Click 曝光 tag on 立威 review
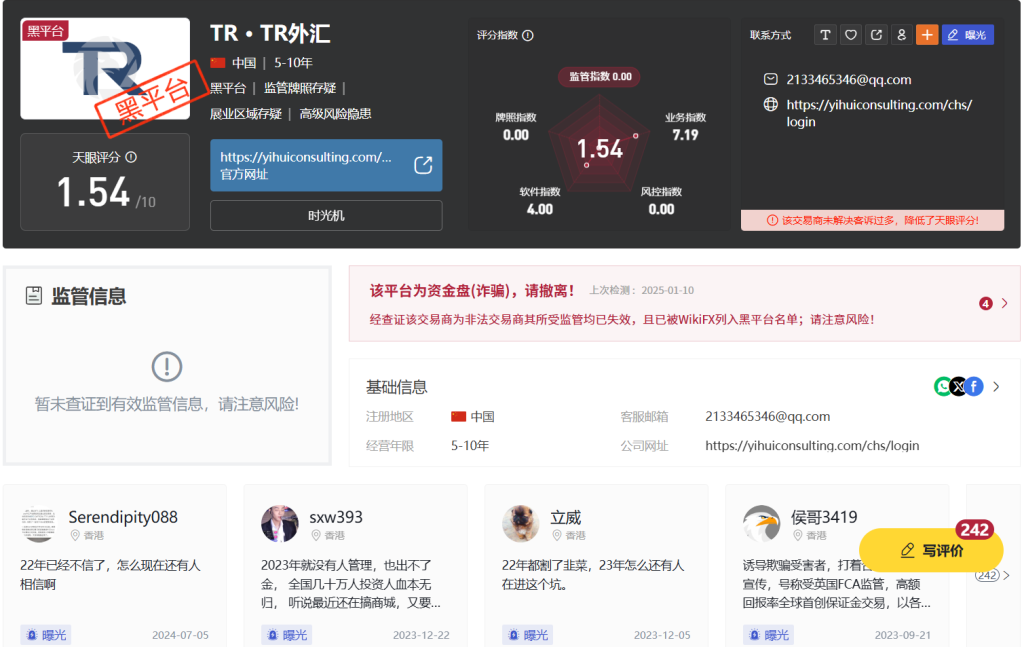Viewport: 1024px width, 647px height. click(x=528, y=635)
